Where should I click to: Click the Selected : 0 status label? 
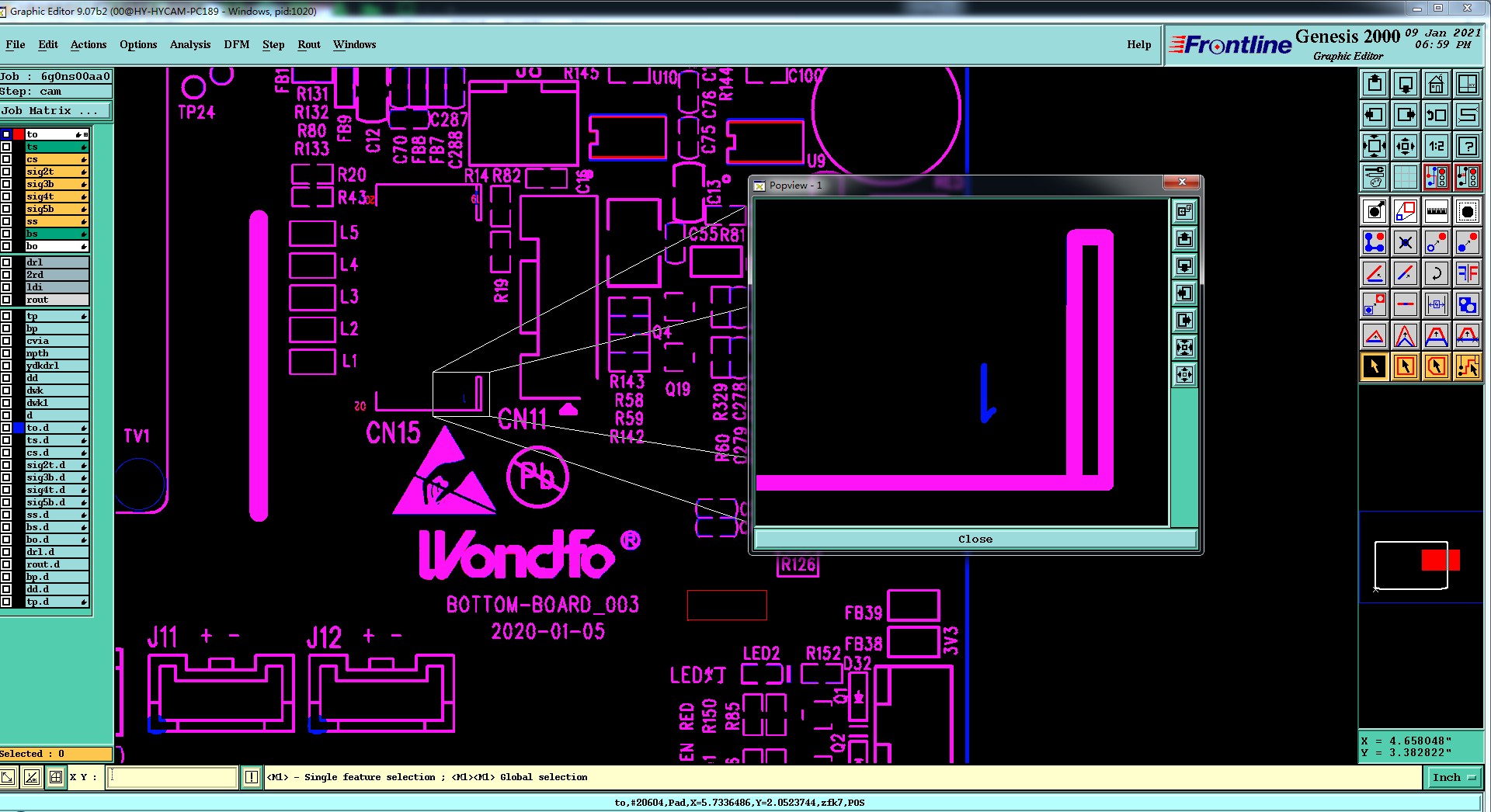(56, 754)
